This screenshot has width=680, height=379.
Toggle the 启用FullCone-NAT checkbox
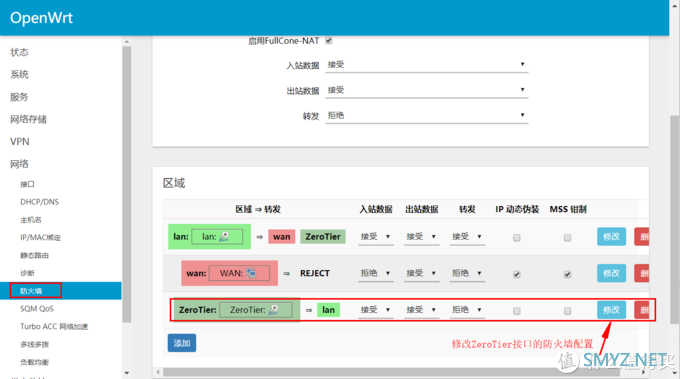(329, 41)
